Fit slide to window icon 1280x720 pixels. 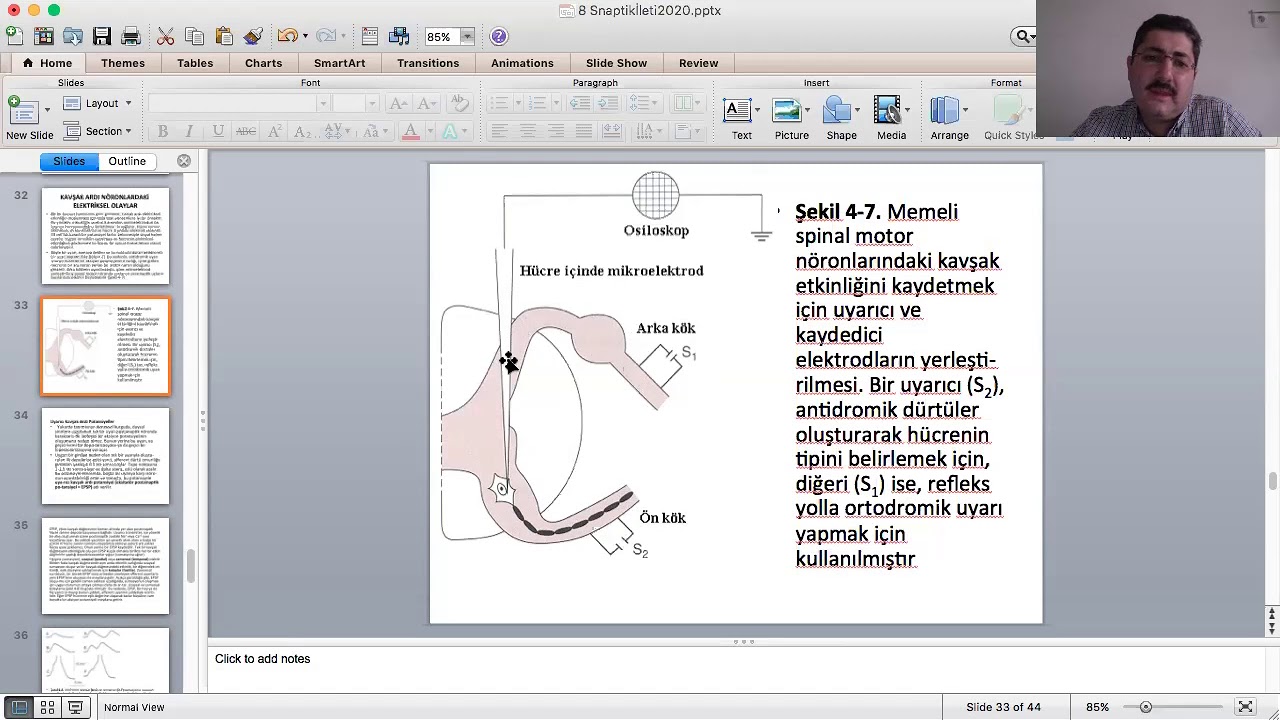coord(1245,707)
